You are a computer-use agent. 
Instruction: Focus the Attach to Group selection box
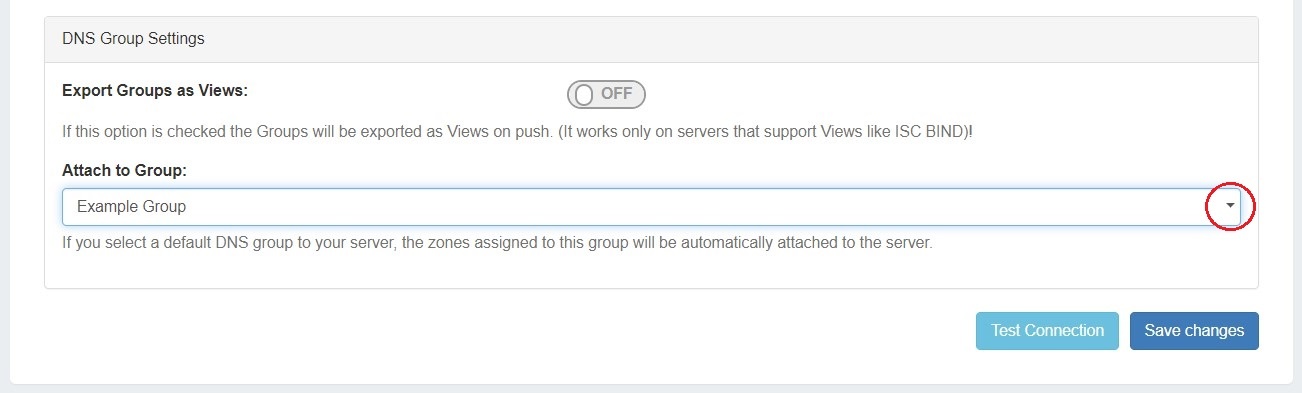pos(652,206)
